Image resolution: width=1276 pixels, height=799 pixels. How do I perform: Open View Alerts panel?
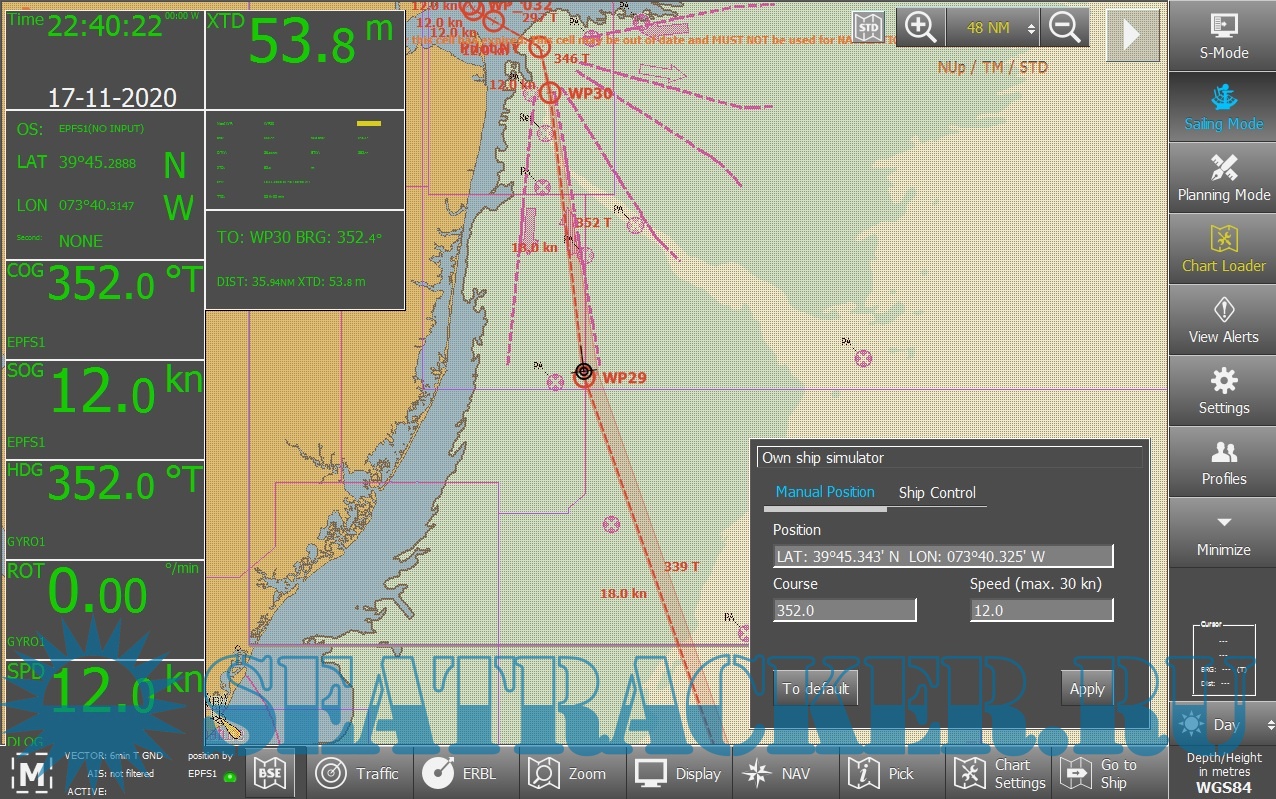coord(1223,320)
